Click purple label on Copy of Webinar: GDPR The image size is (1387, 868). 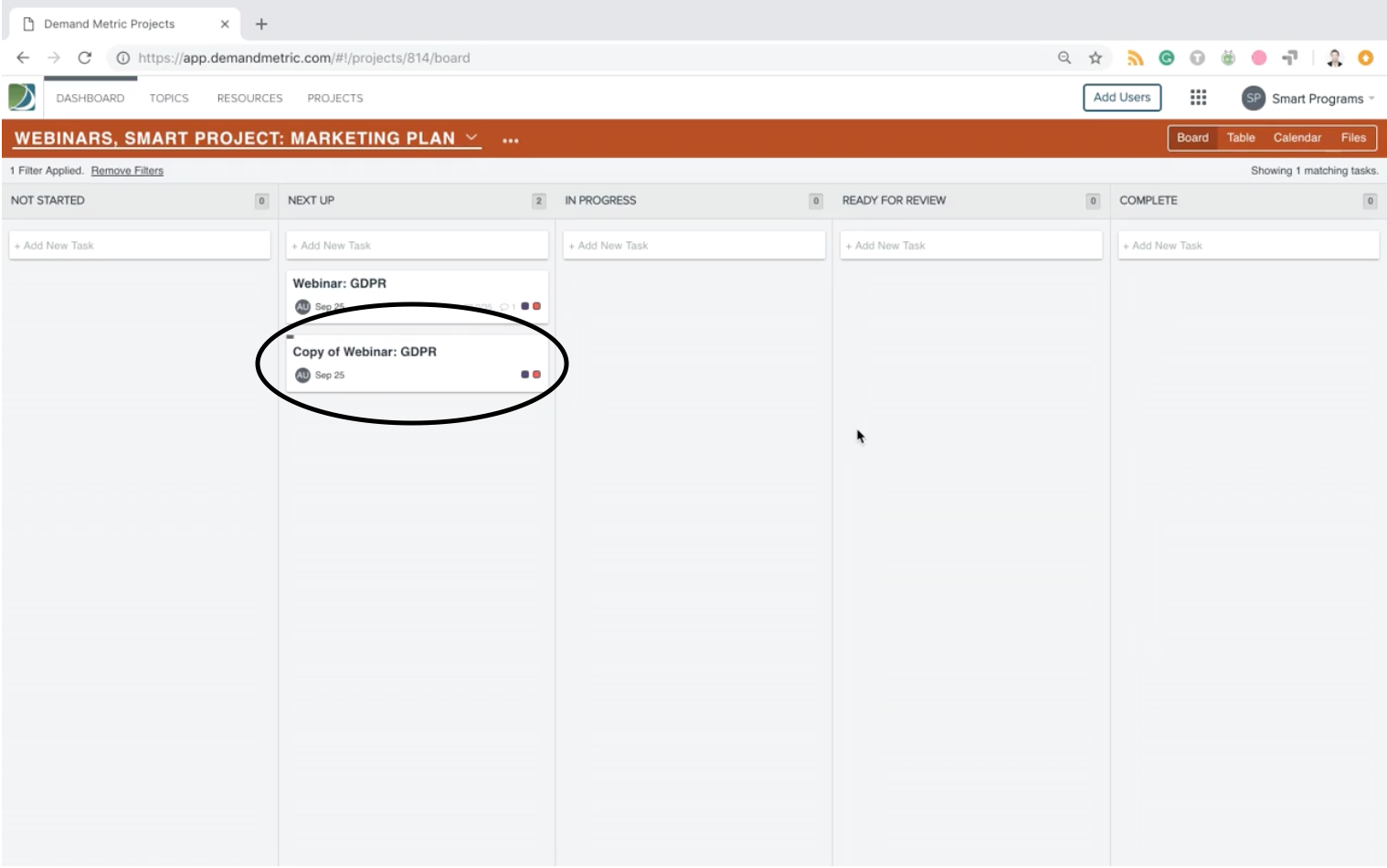click(x=524, y=375)
